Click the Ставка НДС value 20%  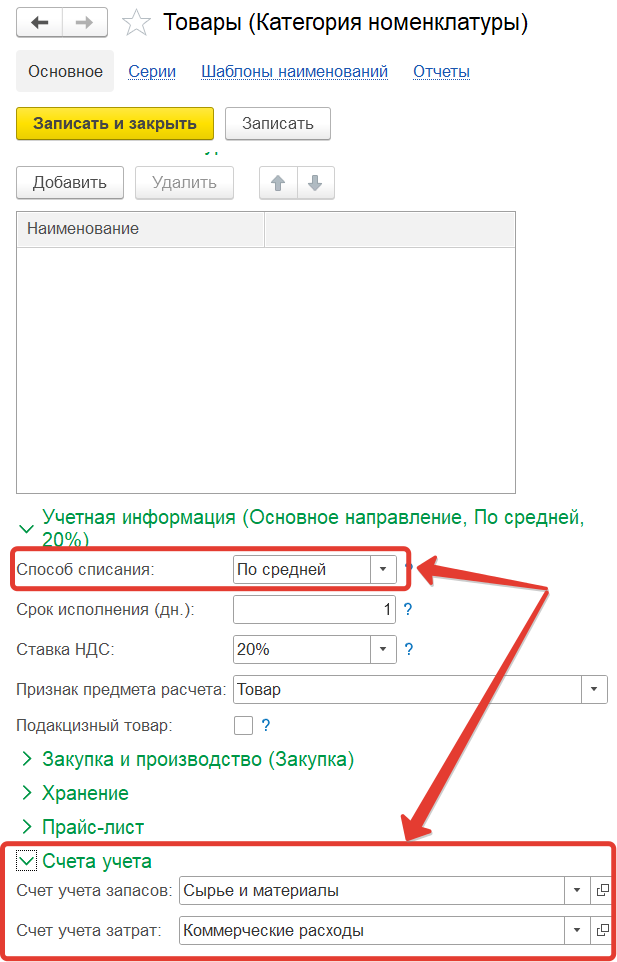[x=302, y=649]
